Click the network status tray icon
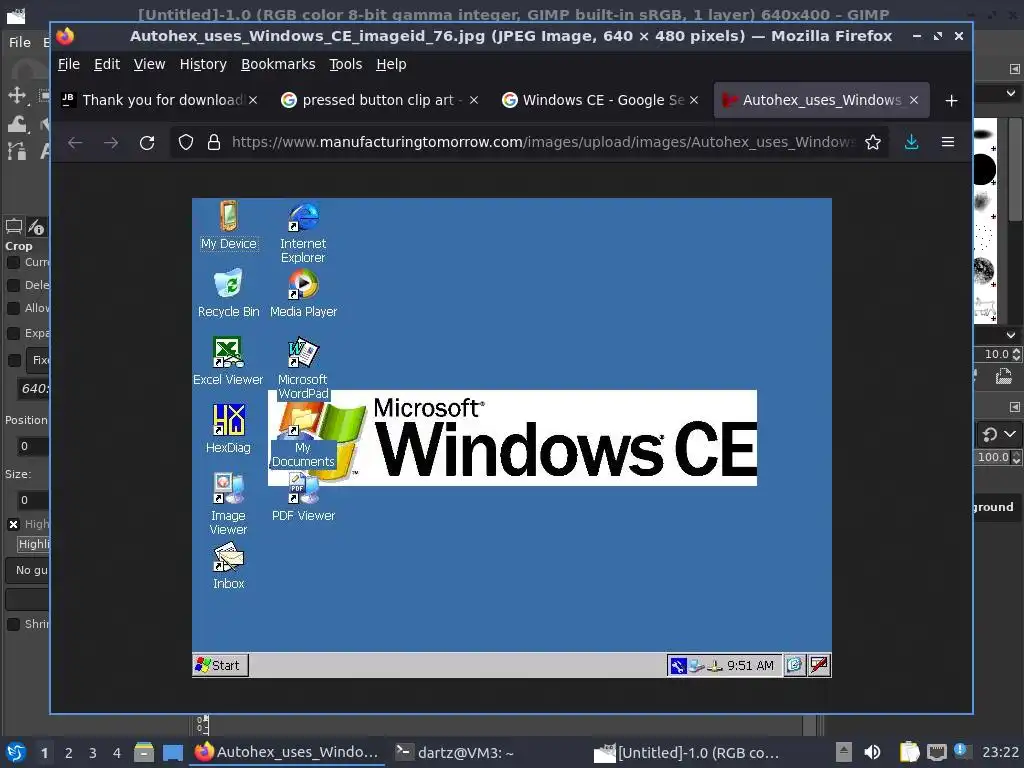Viewport: 1024px width, 768px height. pyautogui.click(x=936, y=752)
